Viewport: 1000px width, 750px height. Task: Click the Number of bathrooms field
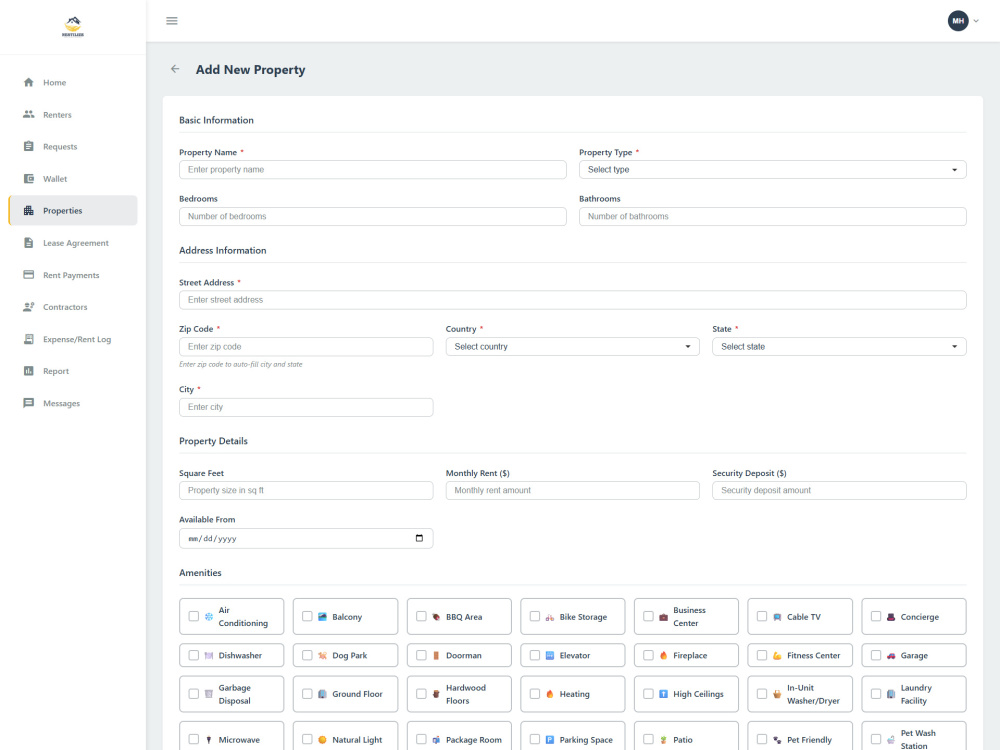tap(772, 216)
